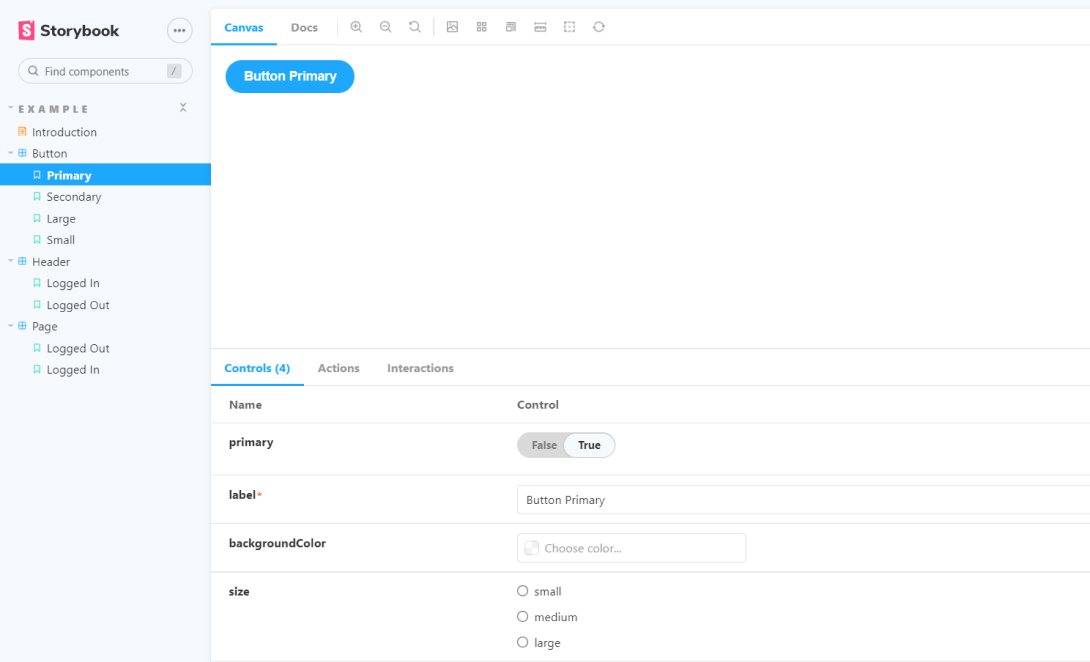The image size is (1090, 662).
Task: Choose the large size radio option
Action: click(522, 643)
